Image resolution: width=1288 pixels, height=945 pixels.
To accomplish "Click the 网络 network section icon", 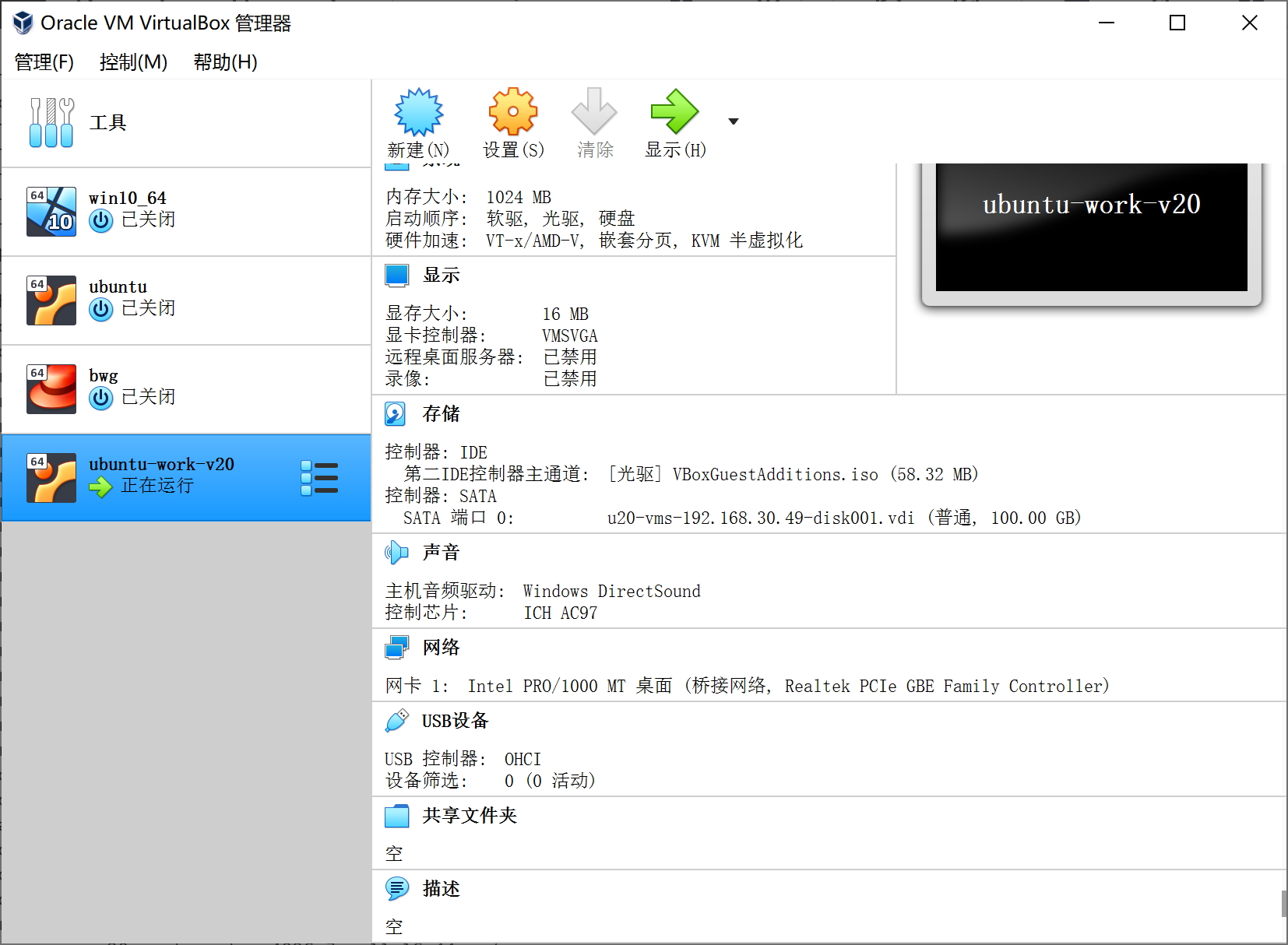I will [x=397, y=647].
